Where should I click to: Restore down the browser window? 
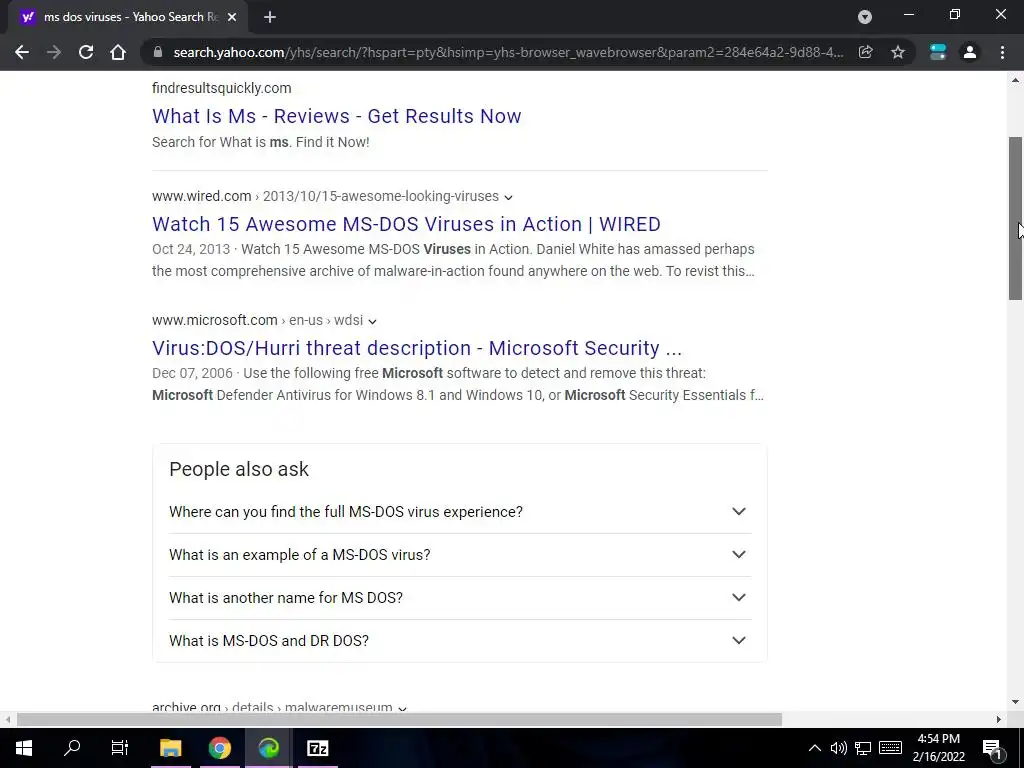point(955,14)
